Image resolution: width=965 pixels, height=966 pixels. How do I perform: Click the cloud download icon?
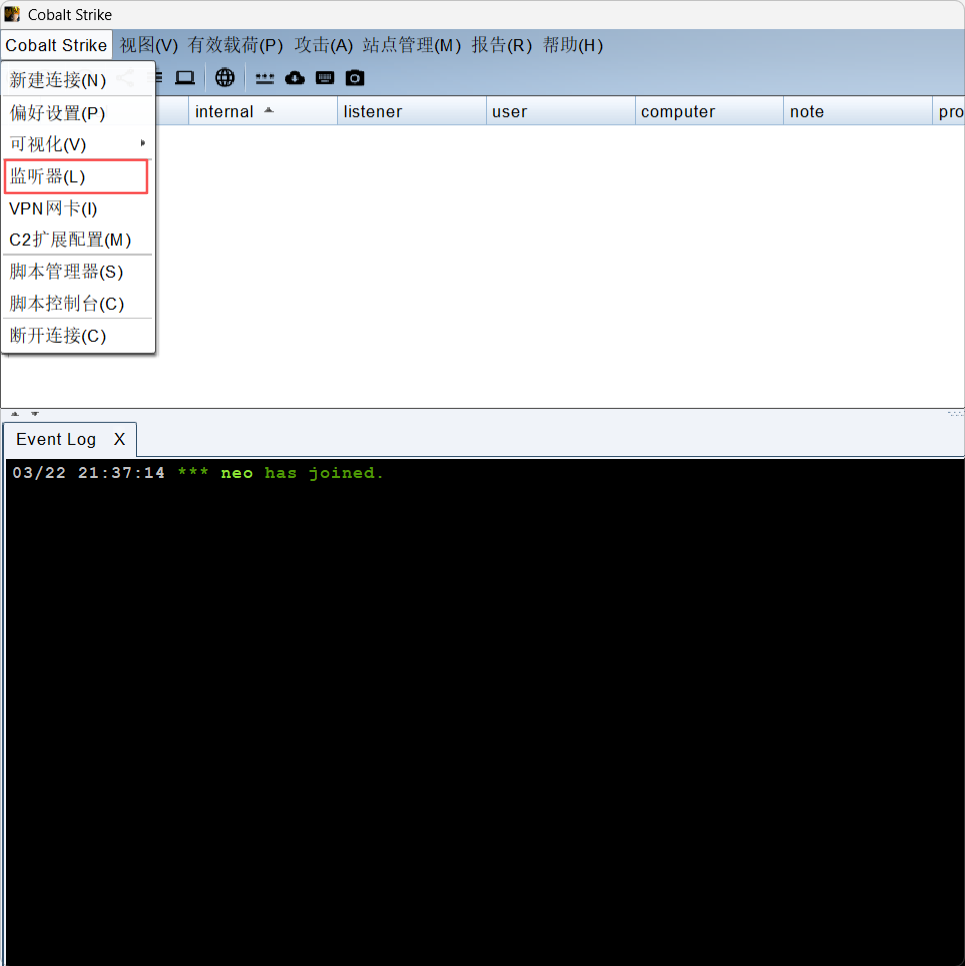tap(295, 78)
